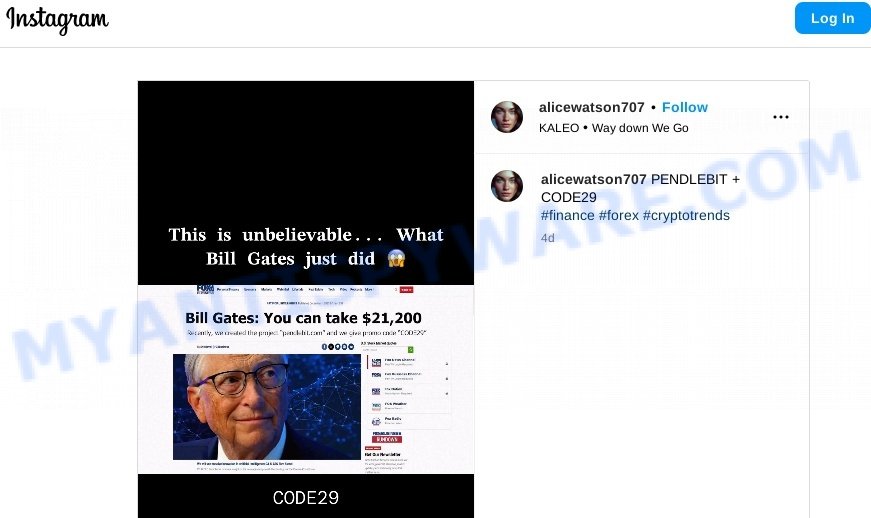This screenshot has height=518, width=871.
Task: Open the #forex hashtag
Action: click(x=618, y=215)
